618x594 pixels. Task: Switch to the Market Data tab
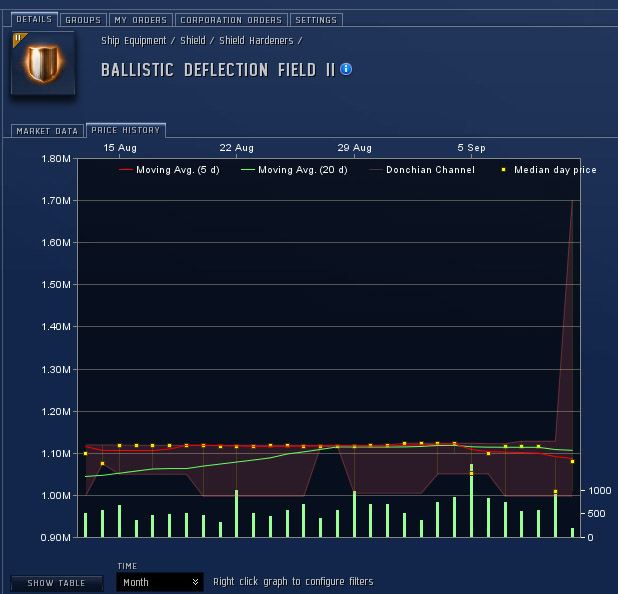(x=47, y=131)
